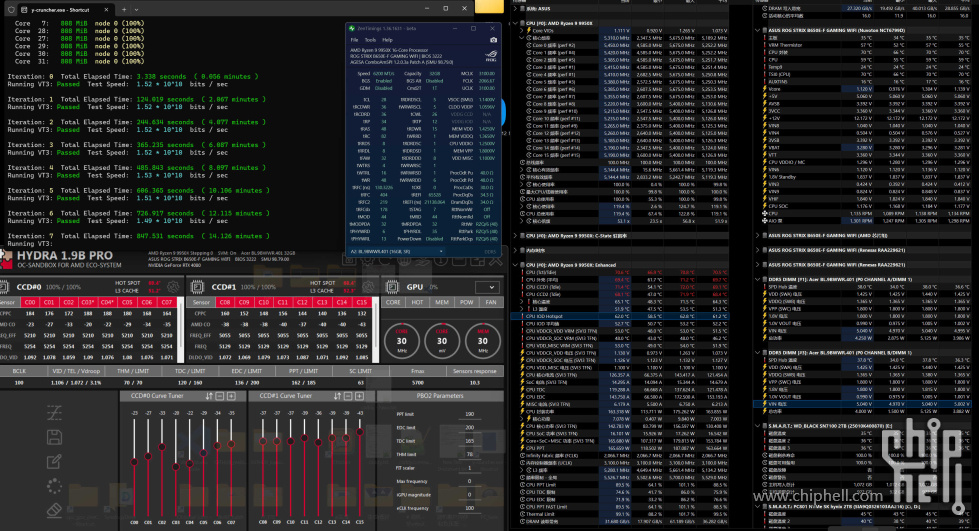This screenshot has height=531, width=979.
Task: Click the AIO pump fan icon in HWiNFO
Action: [x=765, y=221]
